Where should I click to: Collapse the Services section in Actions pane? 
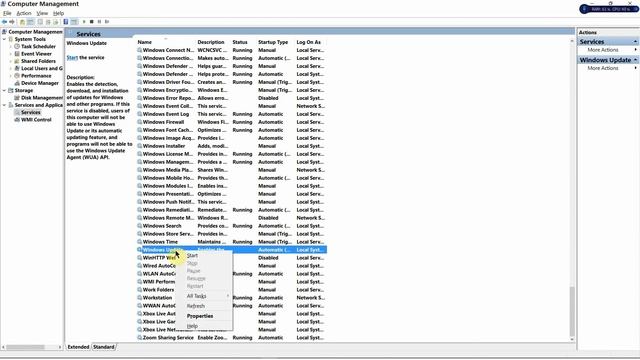[x=635, y=42]
